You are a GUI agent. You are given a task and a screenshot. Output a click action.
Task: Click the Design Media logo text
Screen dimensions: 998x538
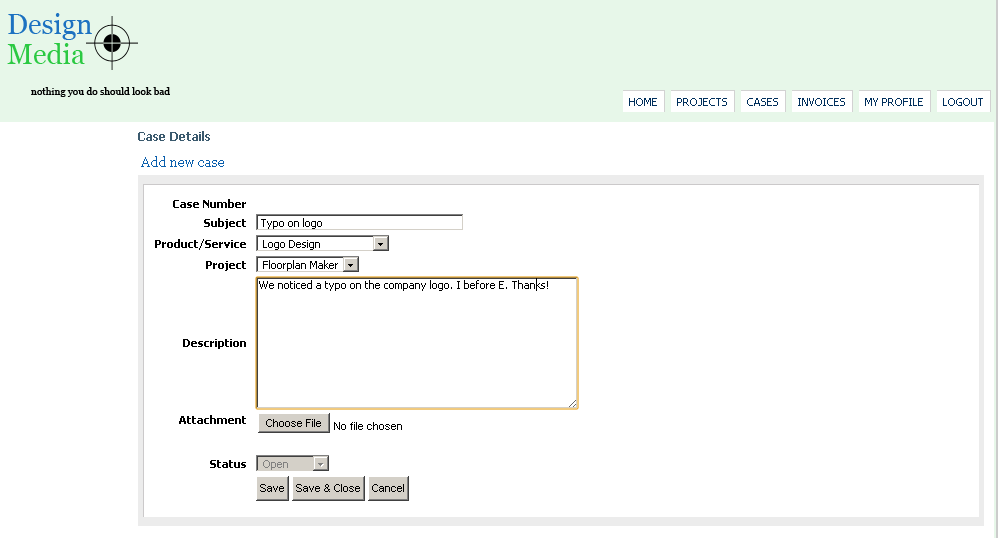[50, 39]
